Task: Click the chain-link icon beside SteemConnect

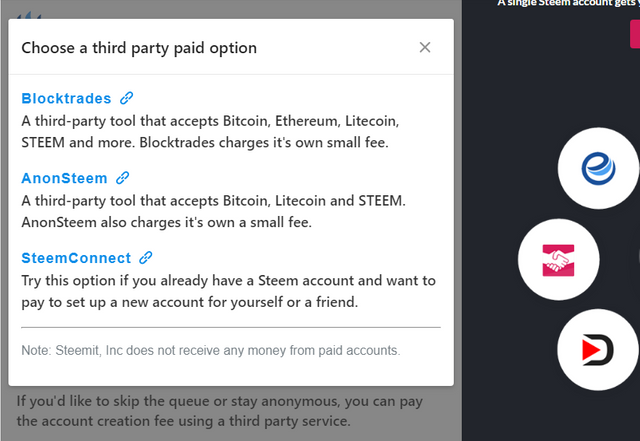Action: (146, 258)
